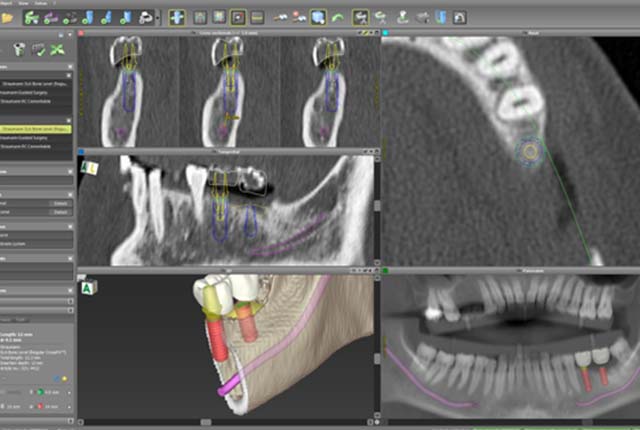640x430 pixels.
Task: Click the green checkmark approve icon
Action: [x=39, y=50]
